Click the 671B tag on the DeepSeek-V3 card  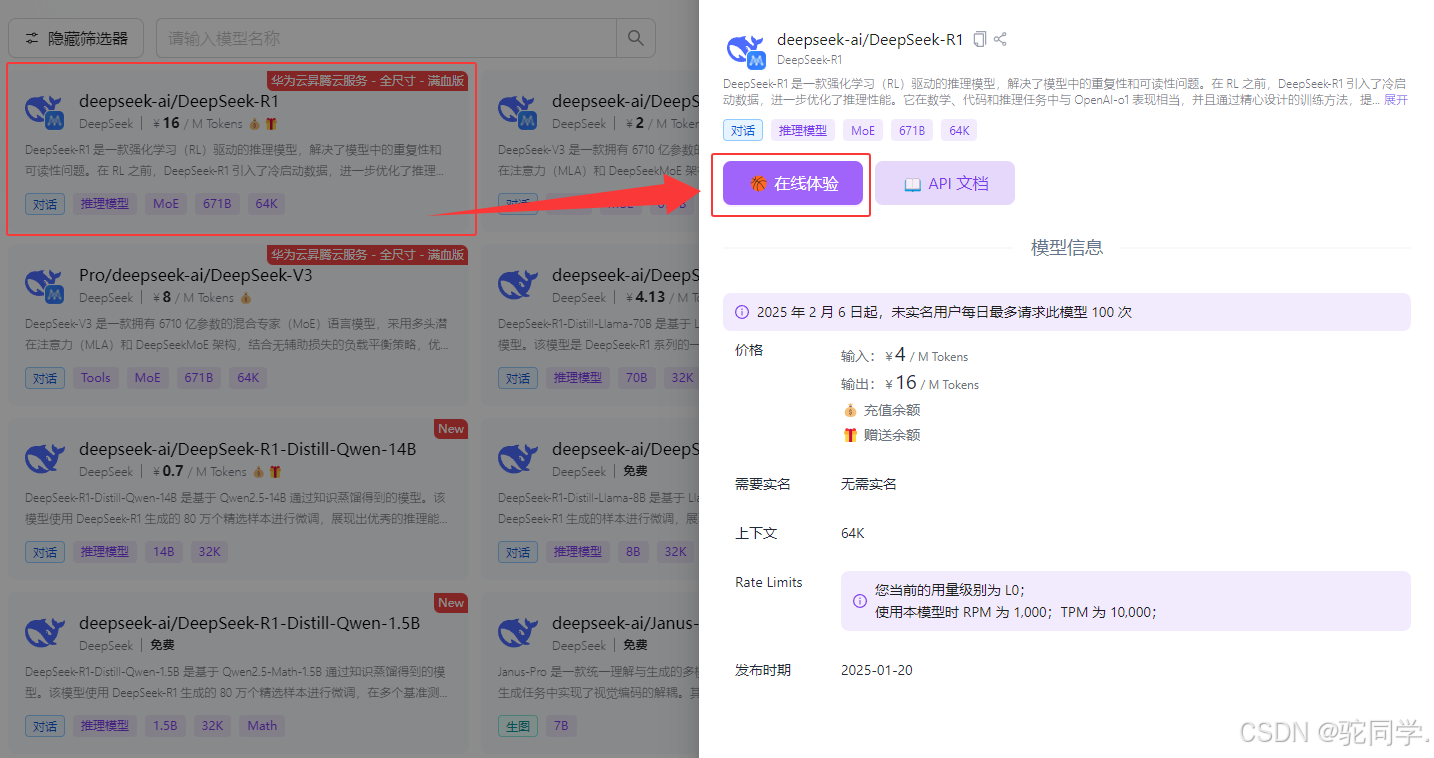pyautogui.click(x=198, y=378)
